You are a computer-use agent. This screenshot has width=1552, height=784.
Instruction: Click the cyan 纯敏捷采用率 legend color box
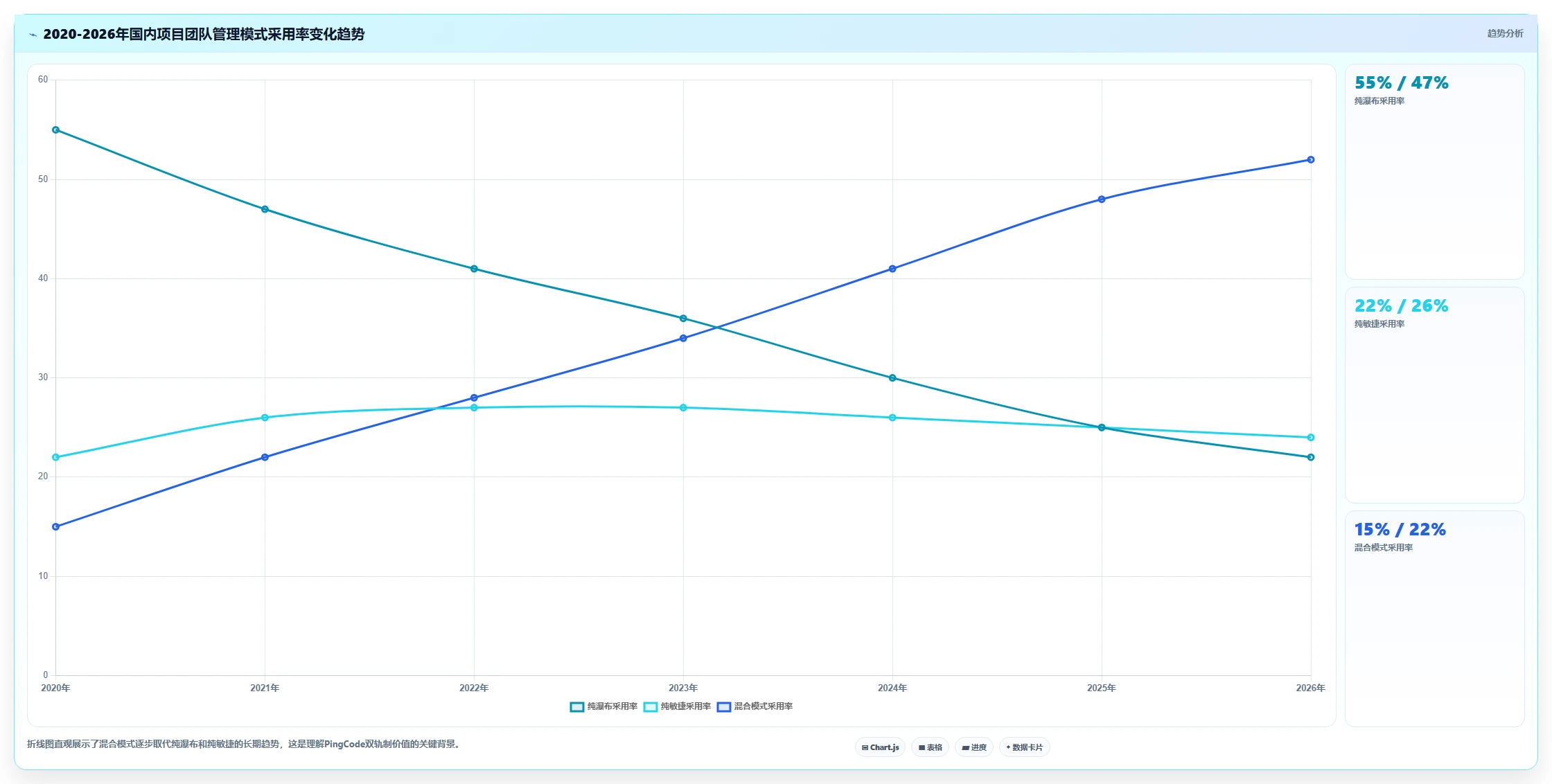(x=650, y=706)
